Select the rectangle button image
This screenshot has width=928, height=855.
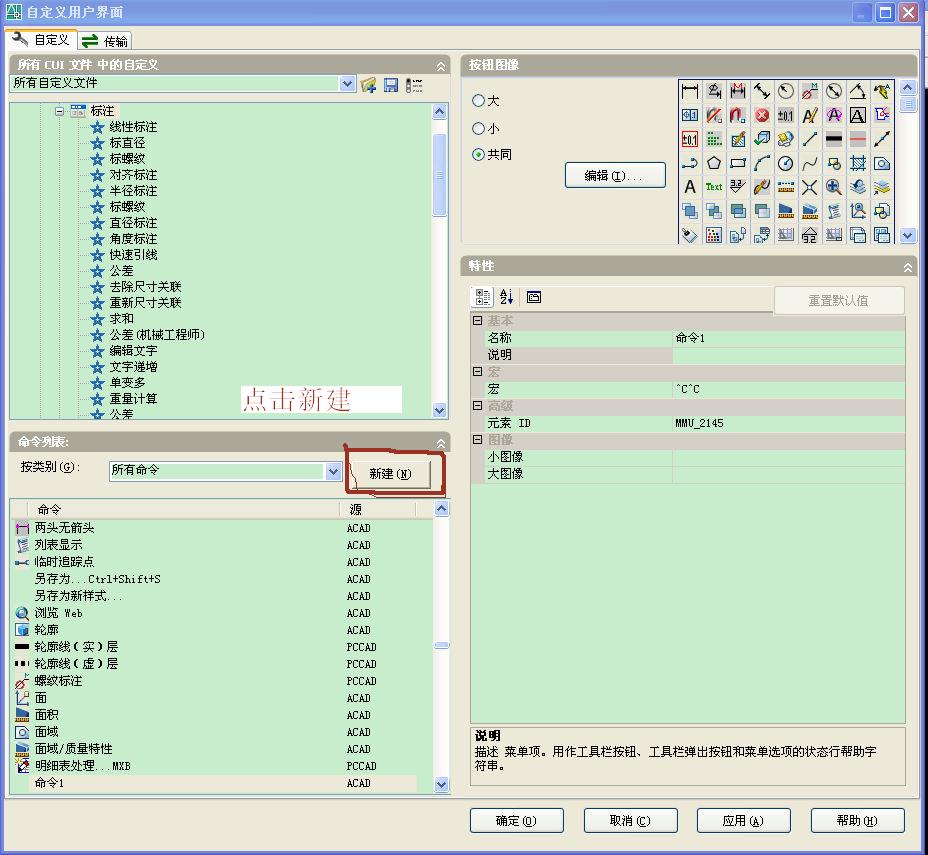[x=737, y=163]
